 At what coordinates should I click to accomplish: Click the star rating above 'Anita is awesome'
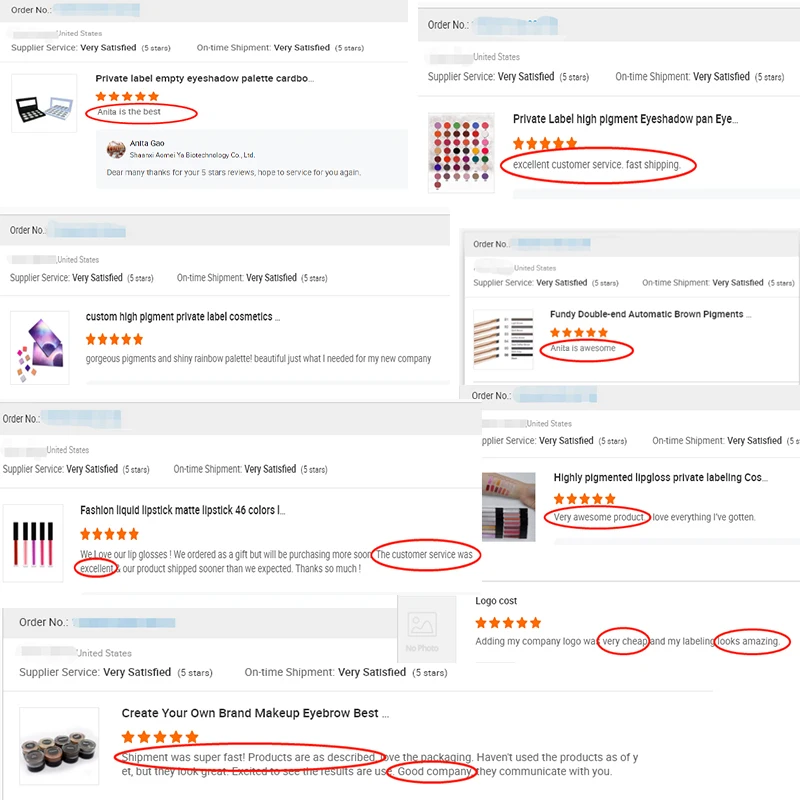(x=579, y=333)
